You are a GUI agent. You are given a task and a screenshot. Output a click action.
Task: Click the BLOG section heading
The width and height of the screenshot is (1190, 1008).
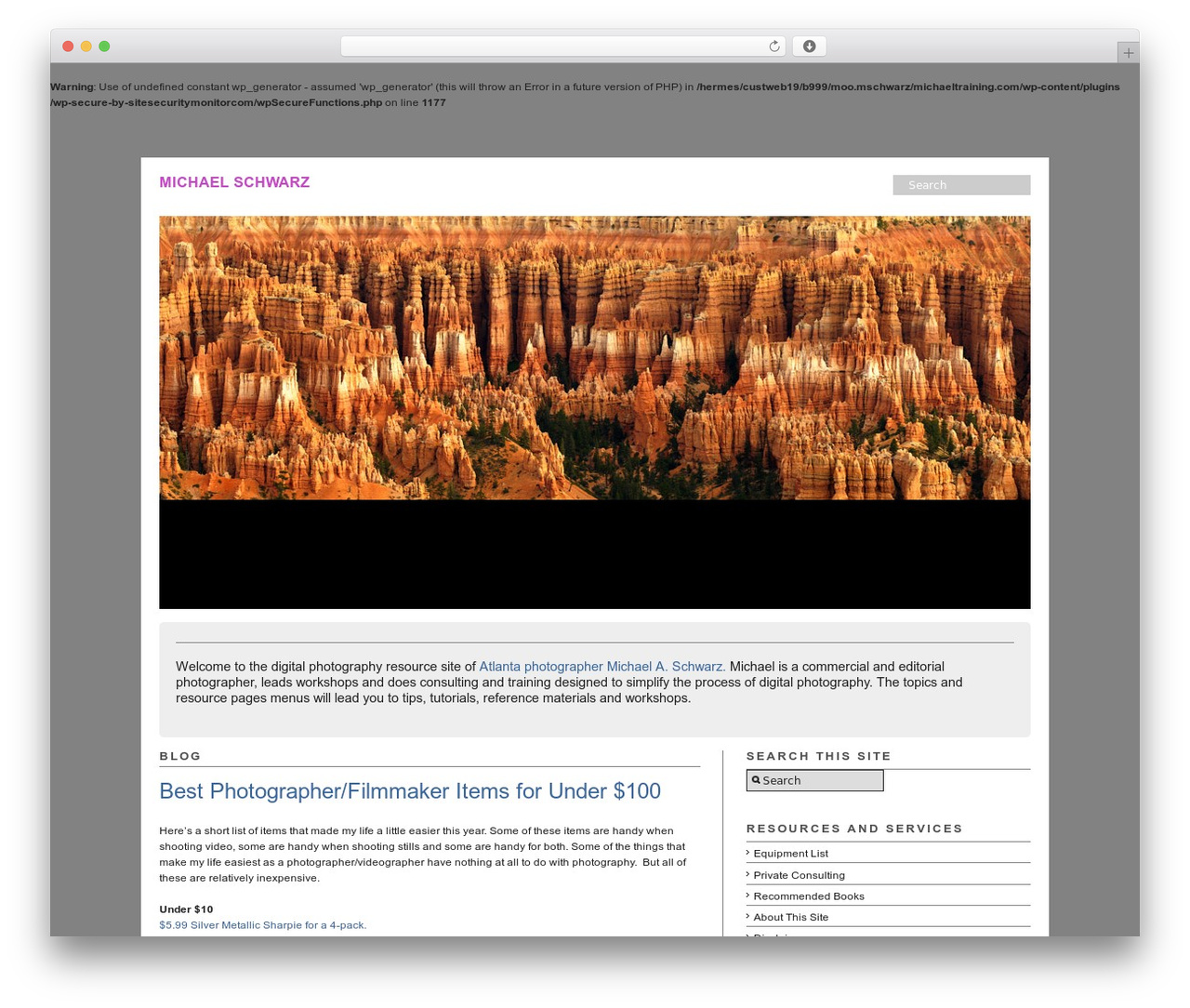click(180, 756)
